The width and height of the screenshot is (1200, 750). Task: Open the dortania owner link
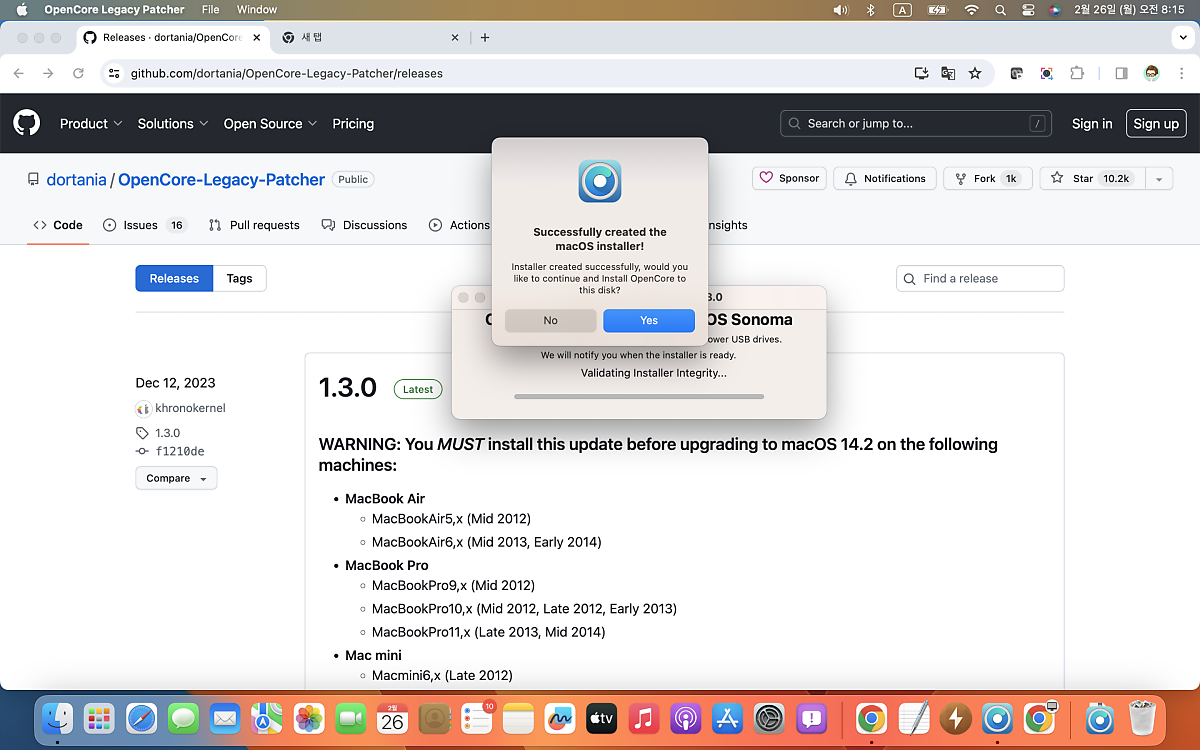point(76,180)
